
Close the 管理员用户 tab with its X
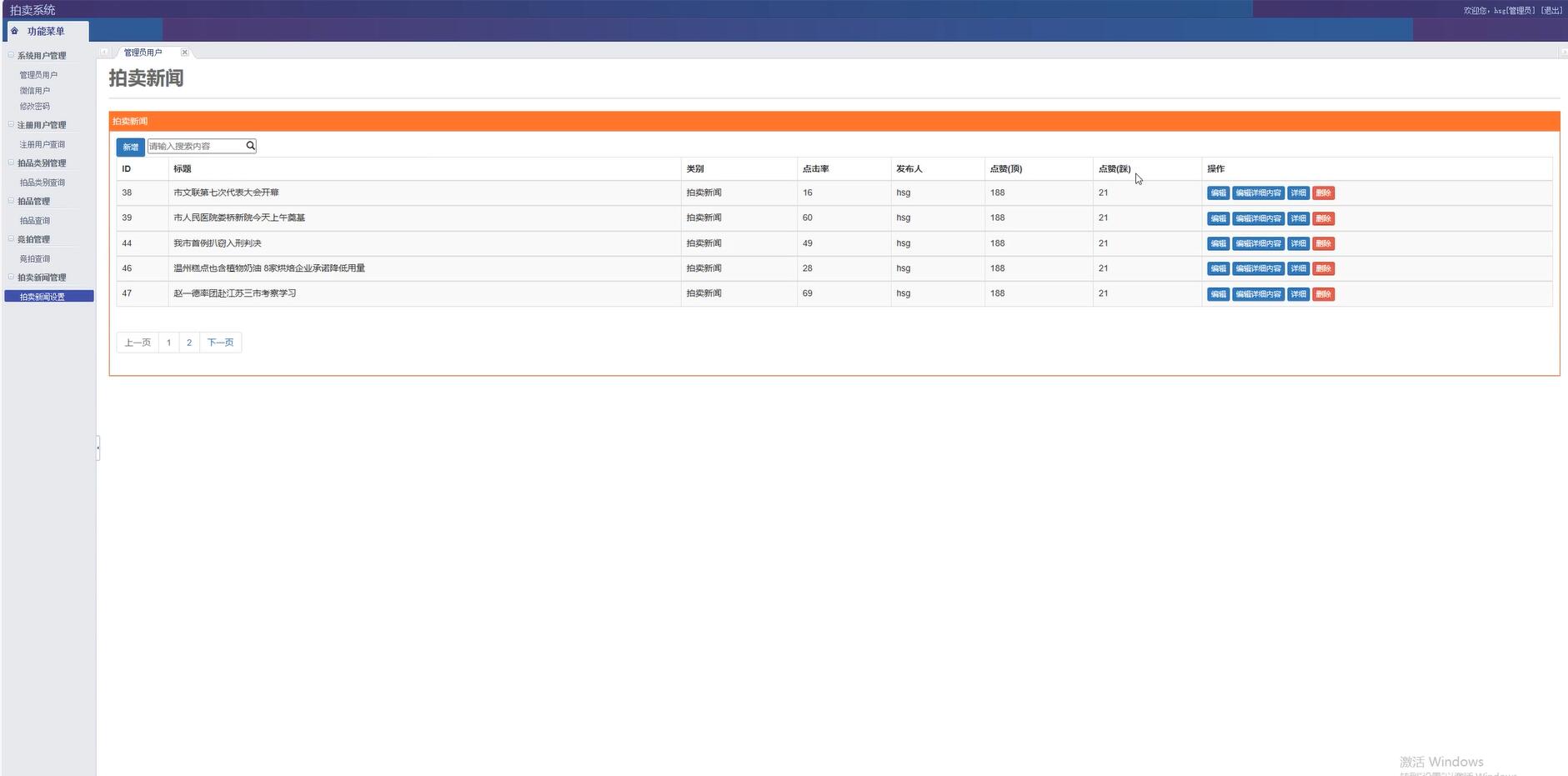click(x=184, y=53)
